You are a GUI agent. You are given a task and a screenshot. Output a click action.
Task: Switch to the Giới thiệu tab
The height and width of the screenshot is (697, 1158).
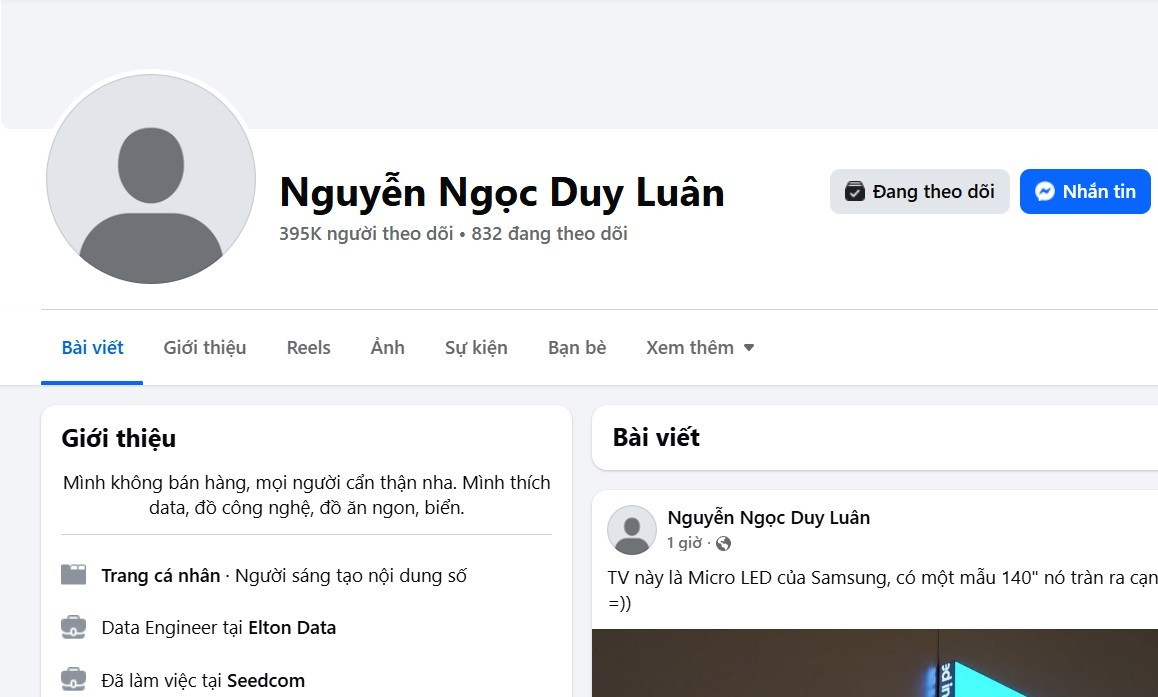click(204, 347)
